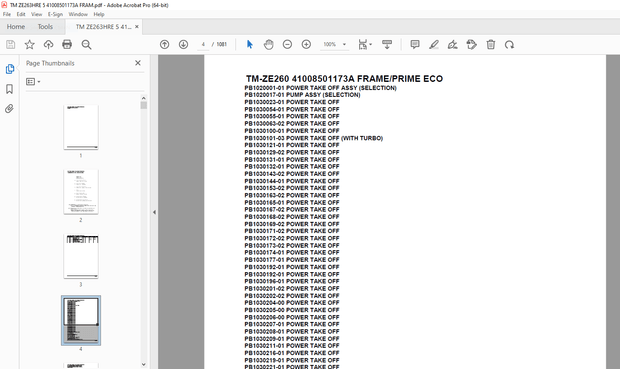Open fit page options icon
Image resolution: width=620 pixels, height=369 pixels.
365,45
